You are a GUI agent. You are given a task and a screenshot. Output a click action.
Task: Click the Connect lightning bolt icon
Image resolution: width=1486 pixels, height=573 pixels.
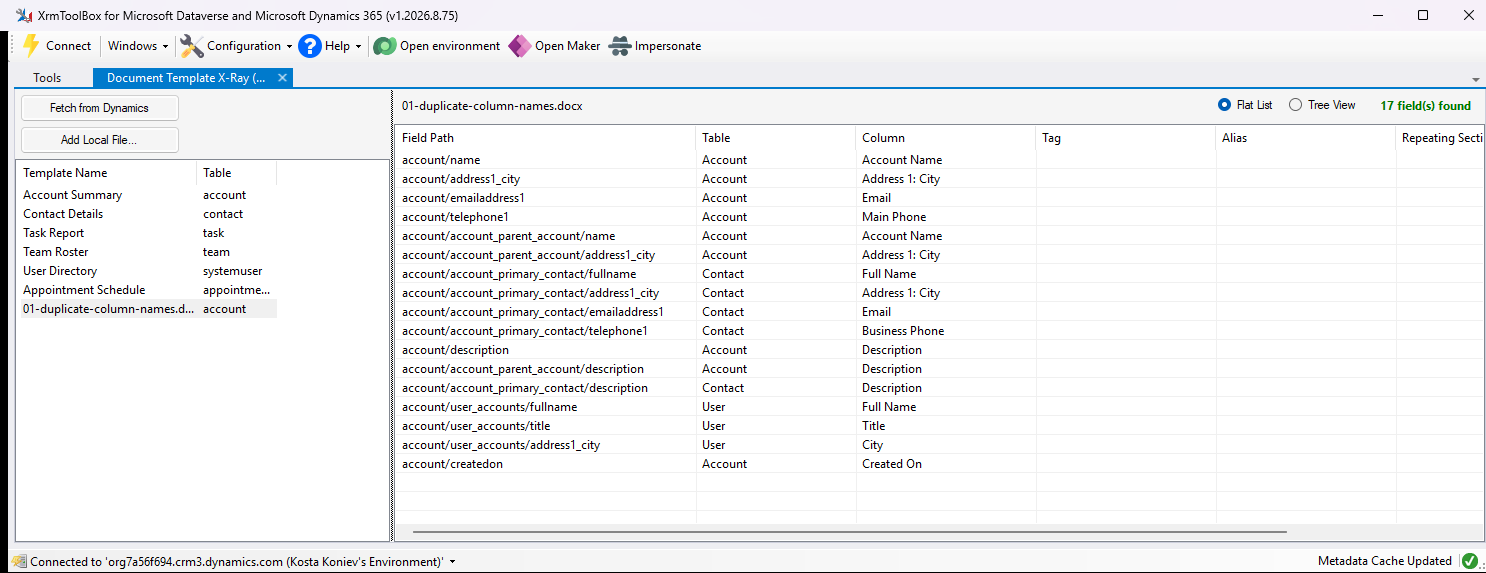tap(31, 46)
